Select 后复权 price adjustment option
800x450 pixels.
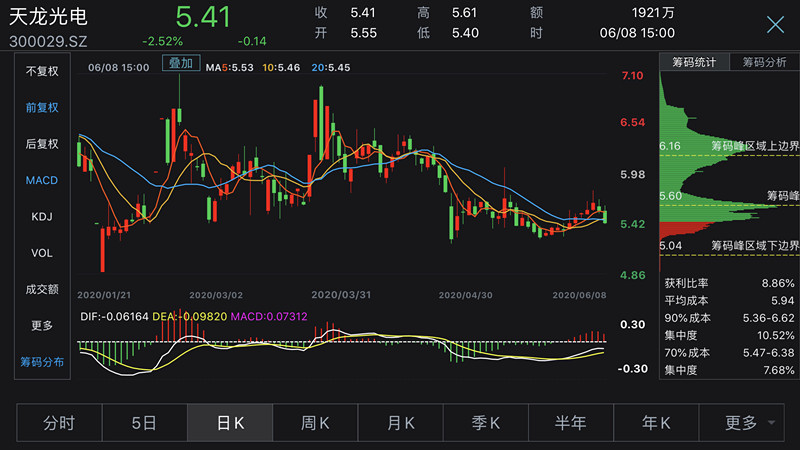pos(42,144)
